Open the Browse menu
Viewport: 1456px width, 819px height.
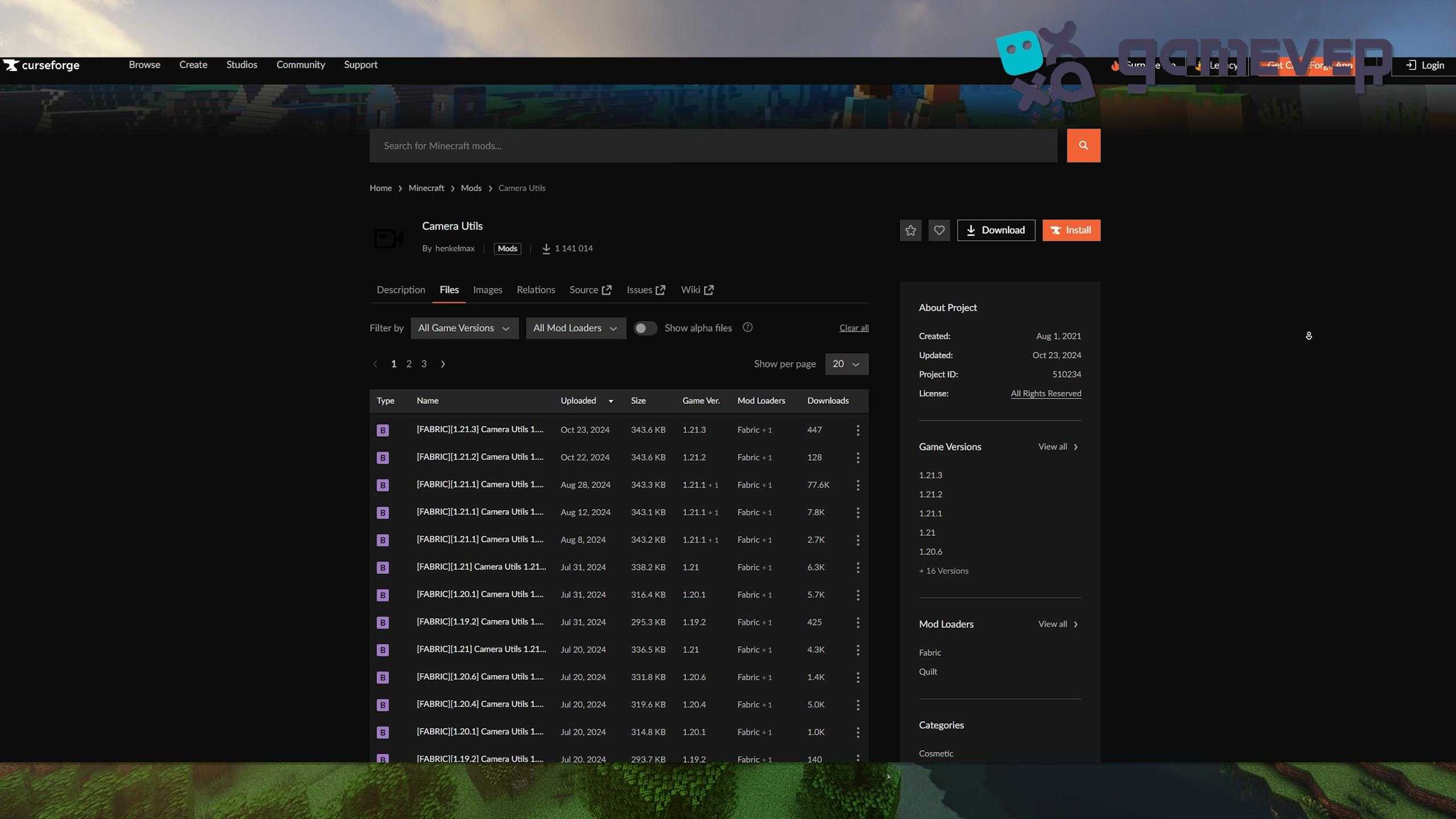tap(144, 65)
